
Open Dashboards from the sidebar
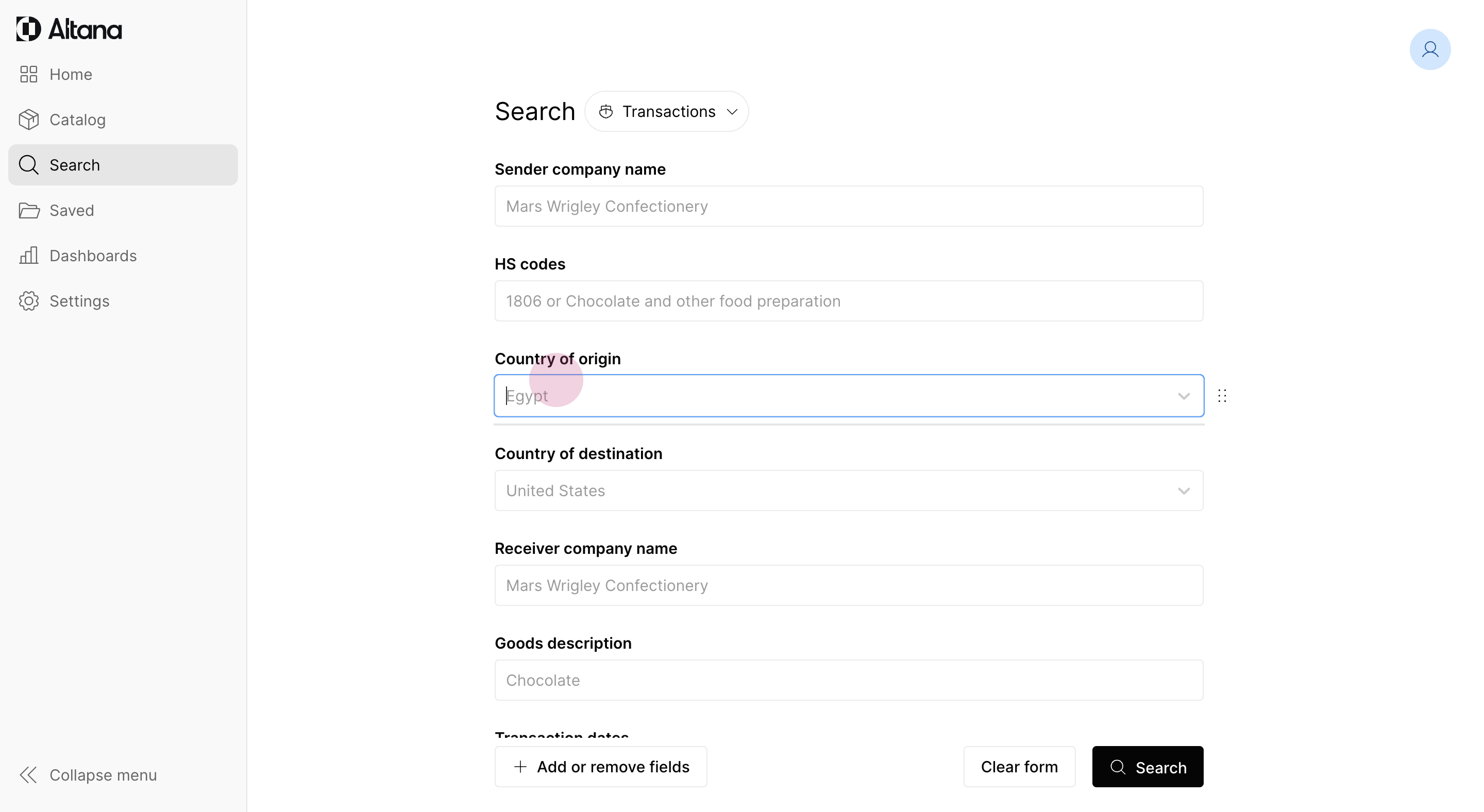(93, 256)
